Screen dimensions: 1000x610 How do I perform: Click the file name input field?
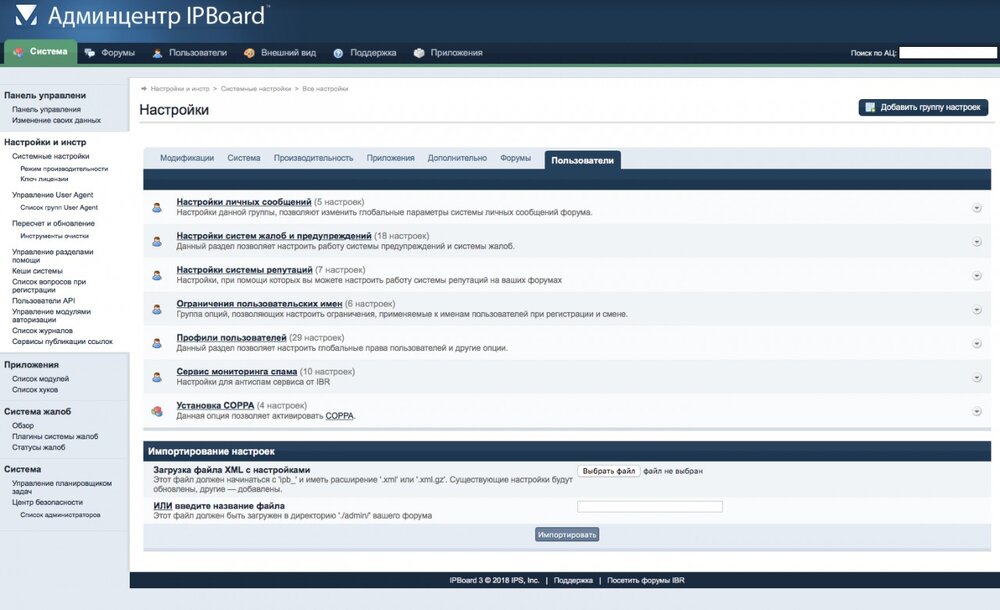click(650, 507)
